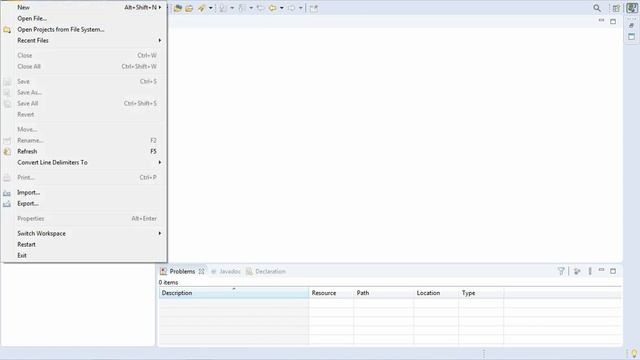Sort by the Resource column header
This screenshot has height=360, width=640.
point(331,293)
